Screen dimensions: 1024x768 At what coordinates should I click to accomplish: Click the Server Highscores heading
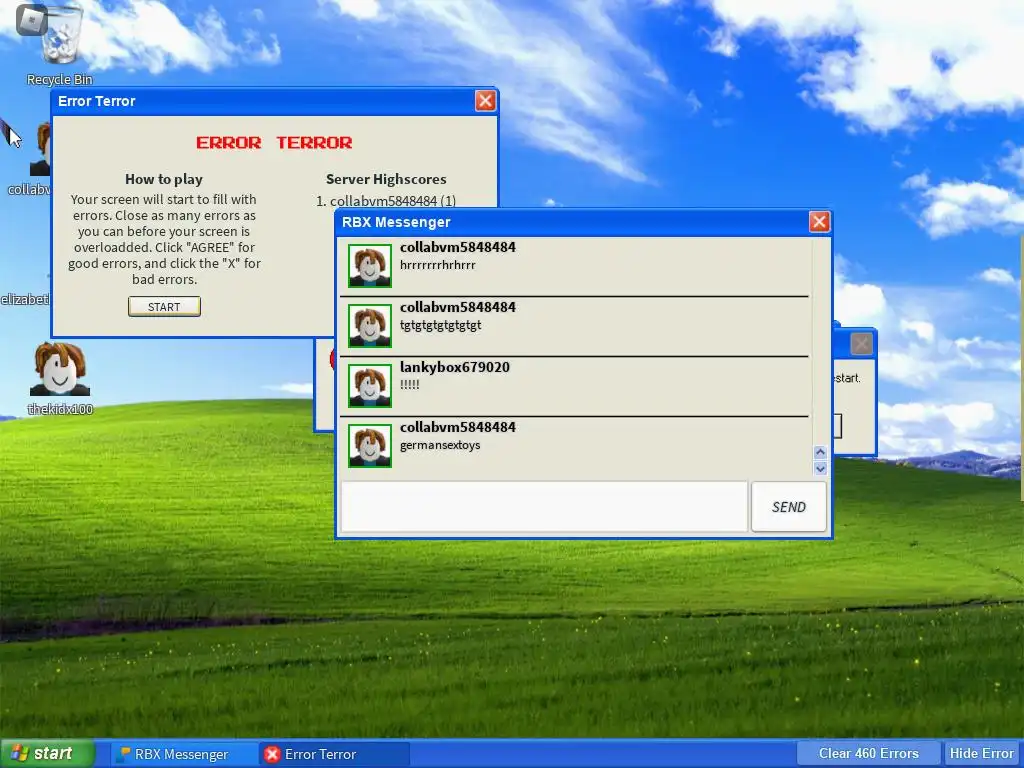pyautogui.click(x=386, y=179)
